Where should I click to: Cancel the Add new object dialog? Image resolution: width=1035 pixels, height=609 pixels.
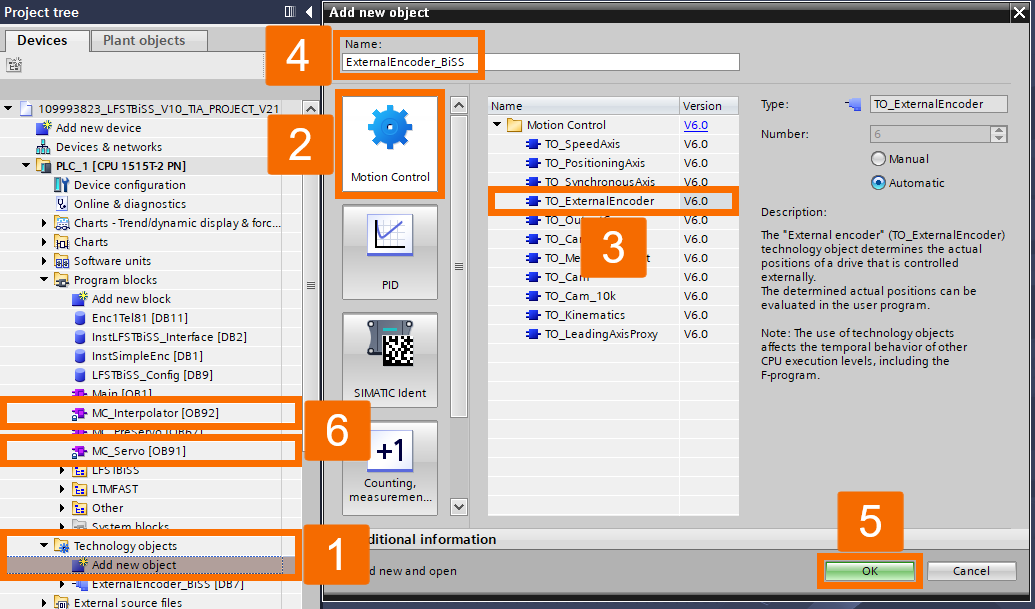pos(972,571)
